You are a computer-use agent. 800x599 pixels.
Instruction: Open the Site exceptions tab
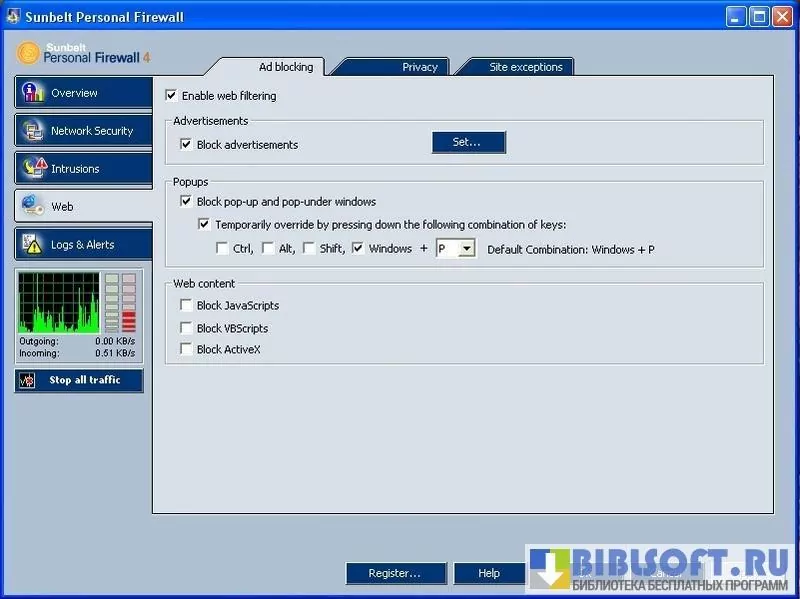525,67
